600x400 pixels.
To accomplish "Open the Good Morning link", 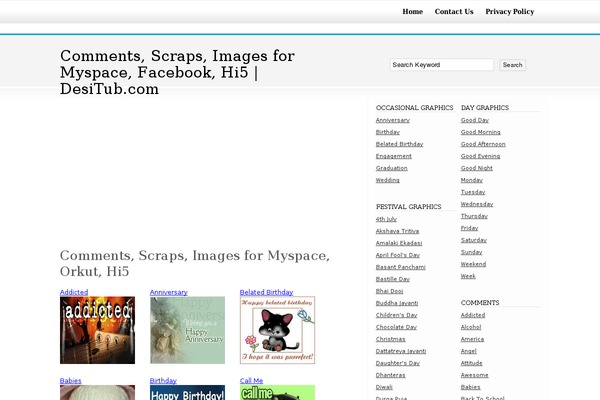I will click(481, 132).
